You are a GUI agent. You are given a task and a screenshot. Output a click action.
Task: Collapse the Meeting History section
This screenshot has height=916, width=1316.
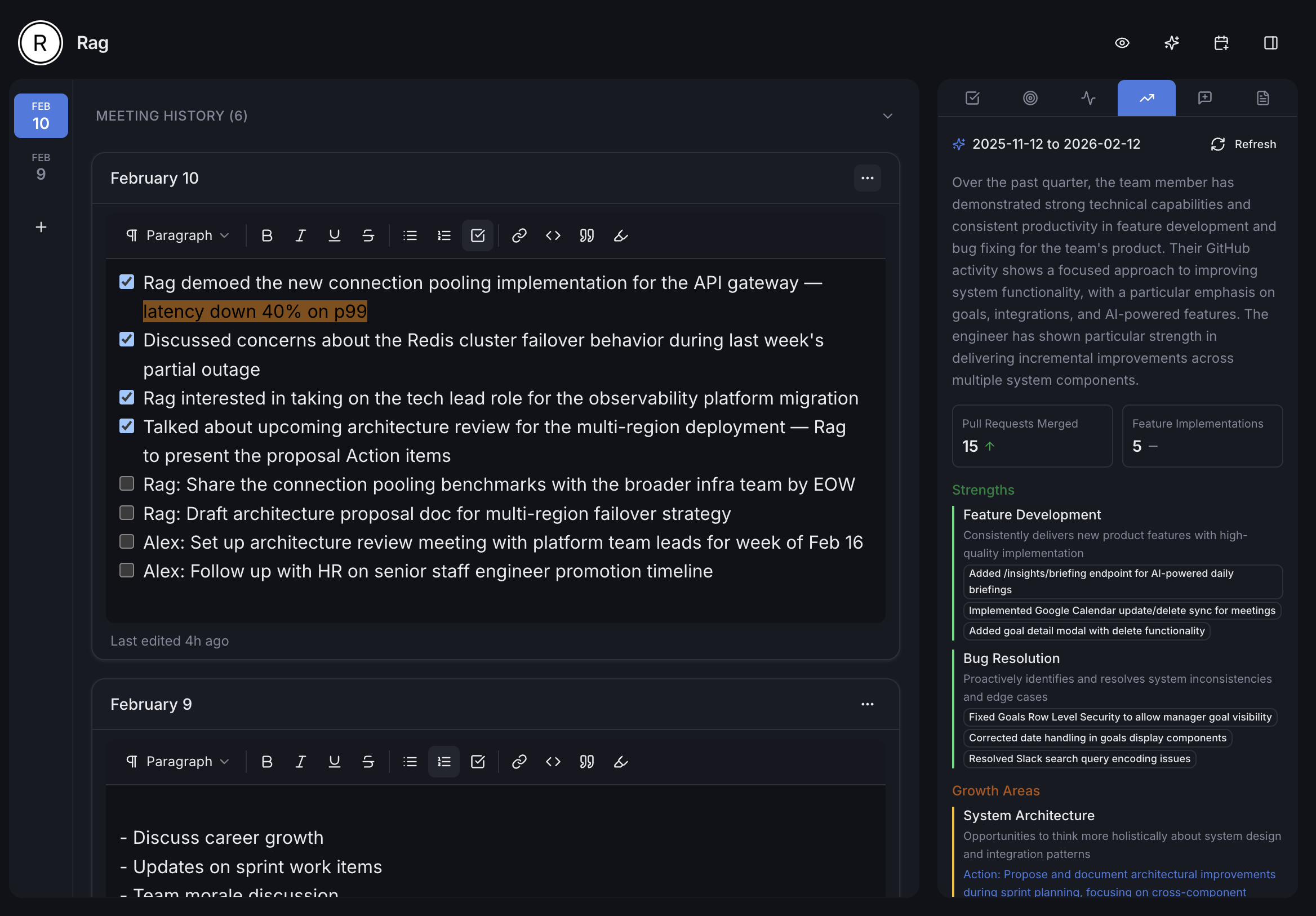click(887, 116)
